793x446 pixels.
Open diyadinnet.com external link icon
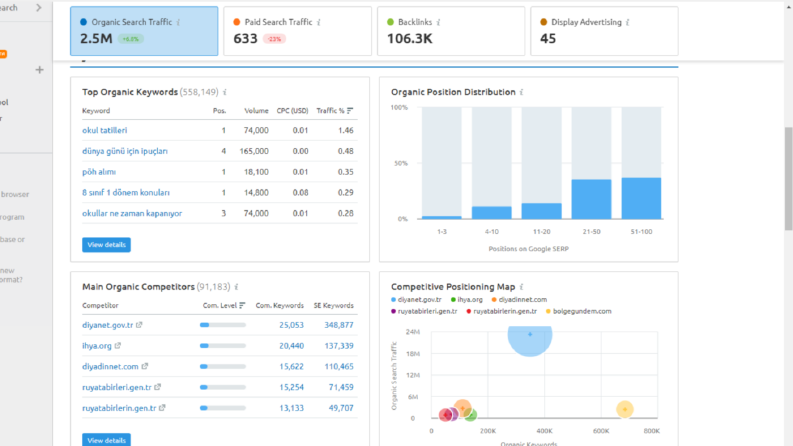pyautogui.click(x=145, y=366)
